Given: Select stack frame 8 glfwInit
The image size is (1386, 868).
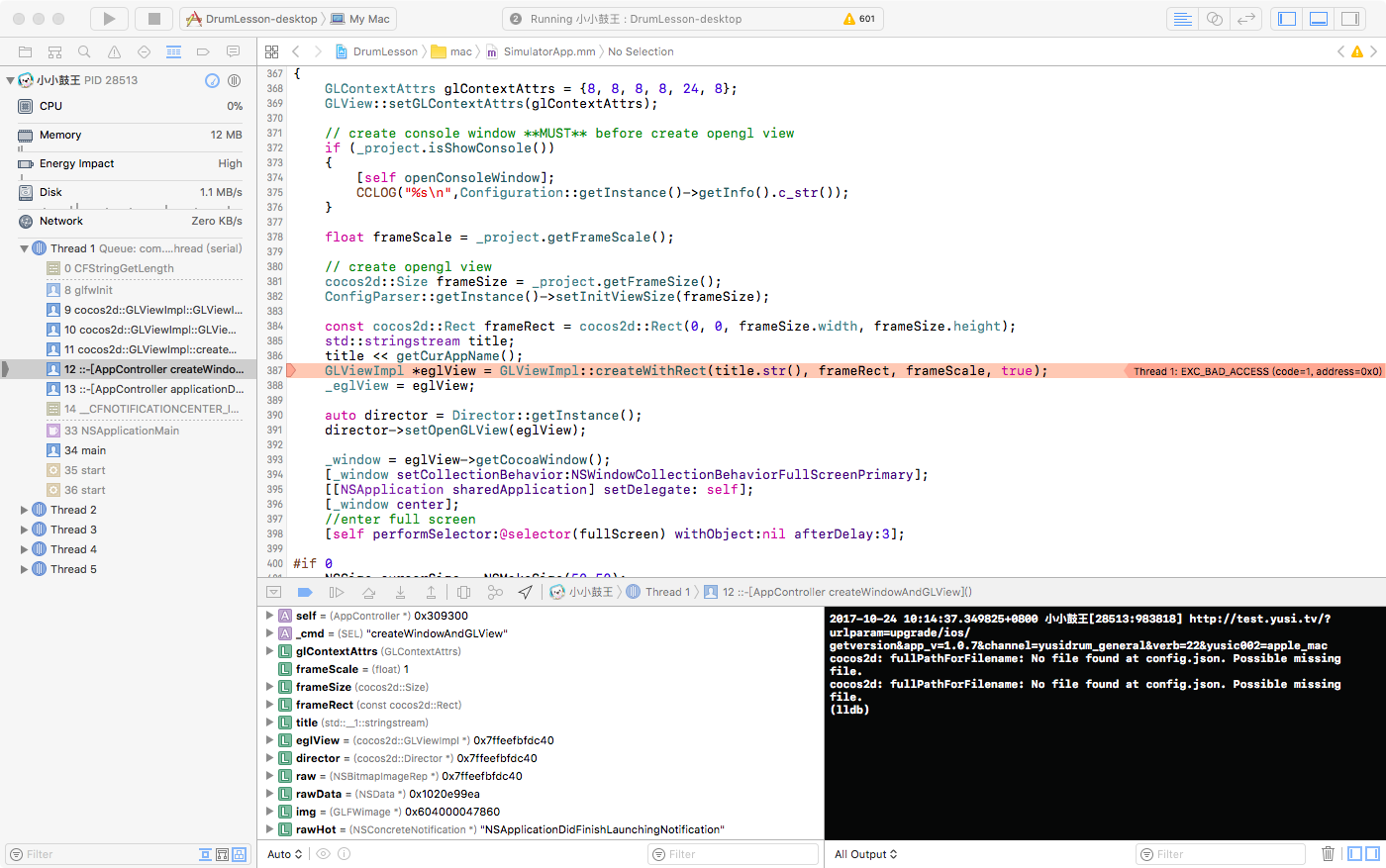Looking at the screenshot, I should pyautogui.click(x=129, y=290).
